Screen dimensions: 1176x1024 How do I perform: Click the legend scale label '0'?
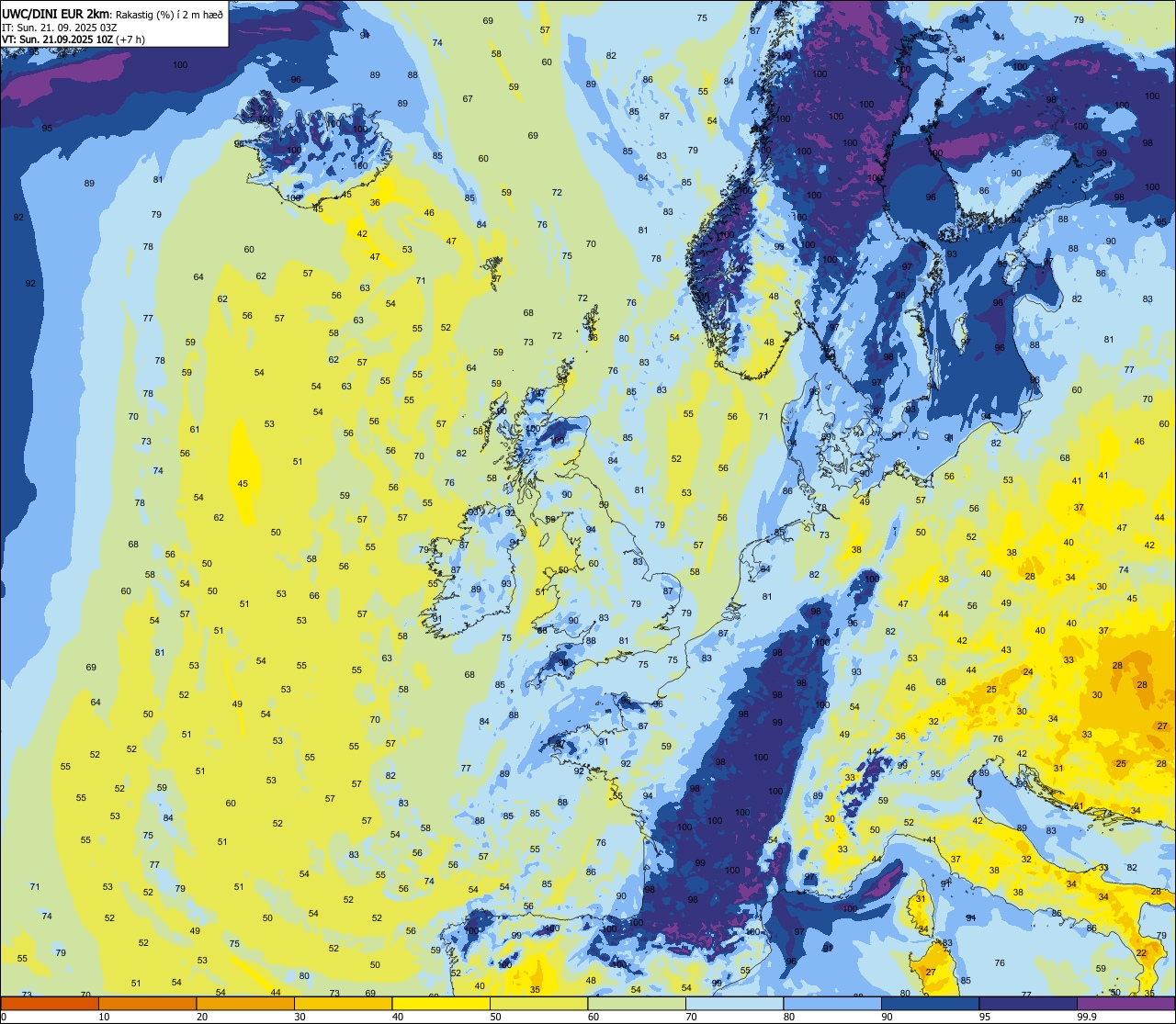[x=4, y=1017]
